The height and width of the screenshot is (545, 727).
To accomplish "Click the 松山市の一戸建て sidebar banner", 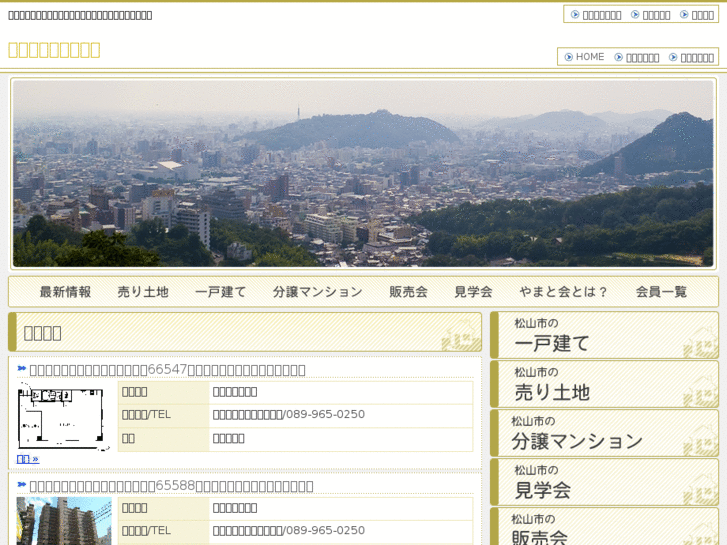I will [x=605, y=335].
